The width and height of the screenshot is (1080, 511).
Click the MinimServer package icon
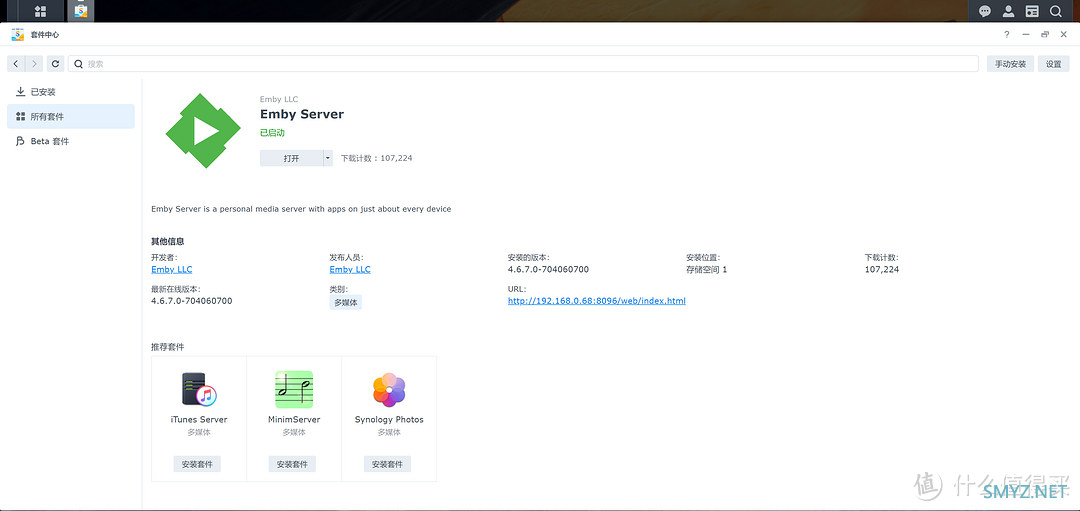tap(294, 389)
